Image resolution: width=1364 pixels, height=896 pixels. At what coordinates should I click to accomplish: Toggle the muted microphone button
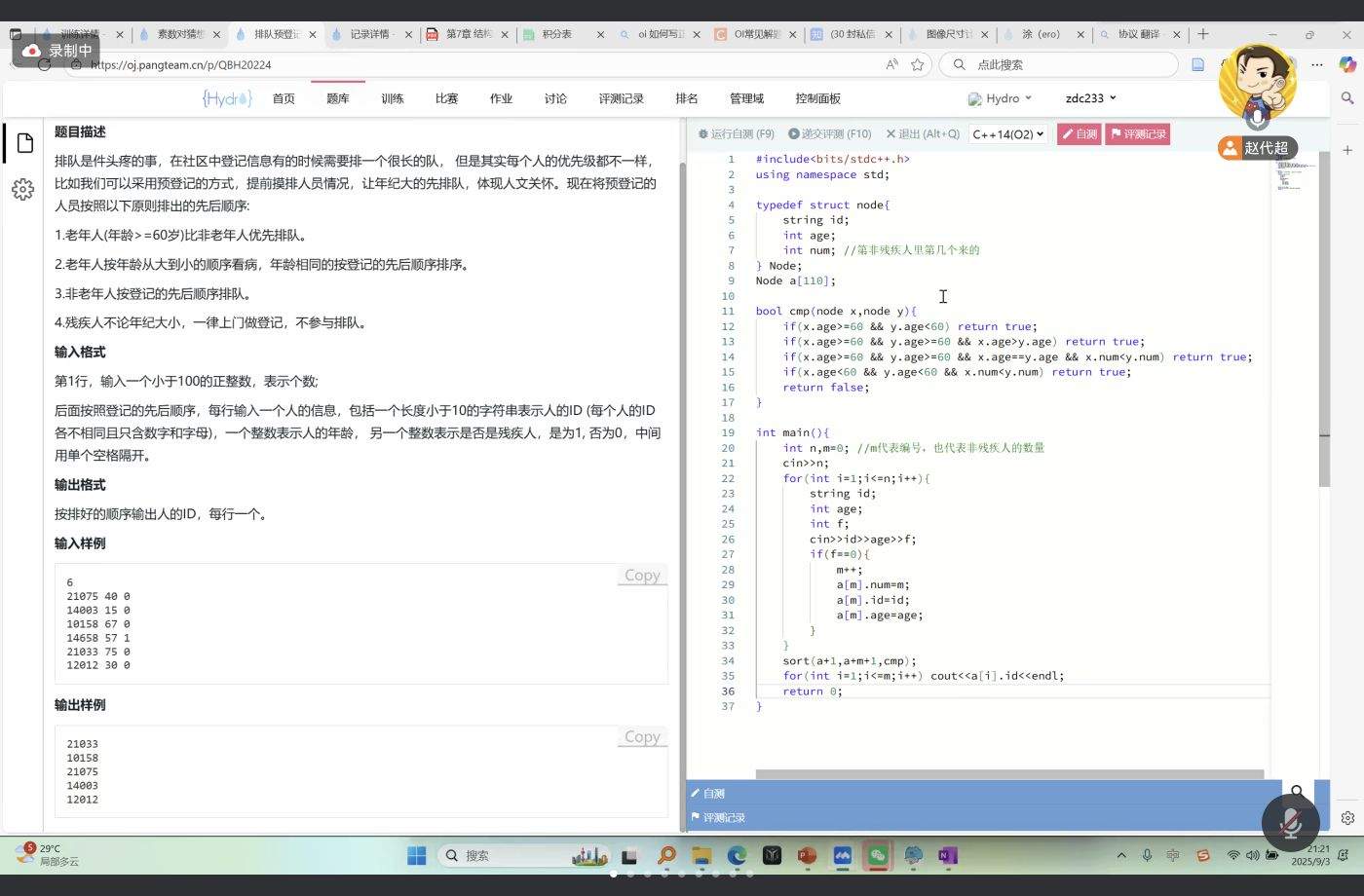tap(1290, 823)
